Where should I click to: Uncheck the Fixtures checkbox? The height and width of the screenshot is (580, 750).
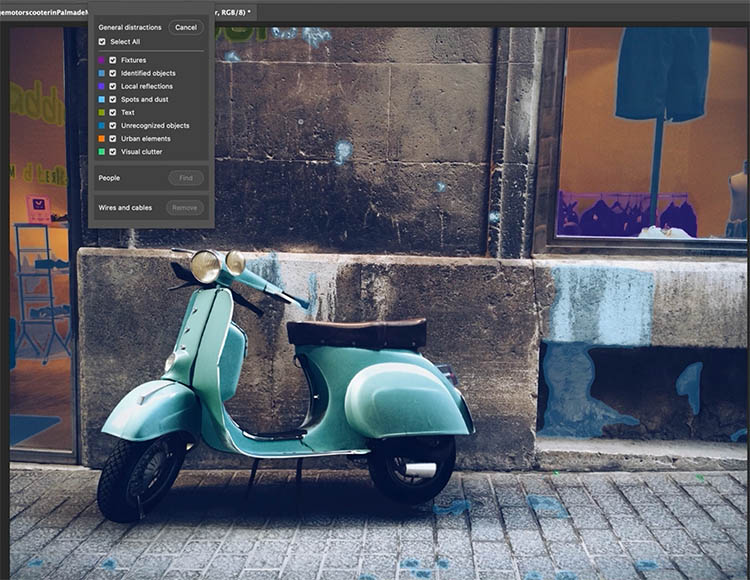point(113,60)
